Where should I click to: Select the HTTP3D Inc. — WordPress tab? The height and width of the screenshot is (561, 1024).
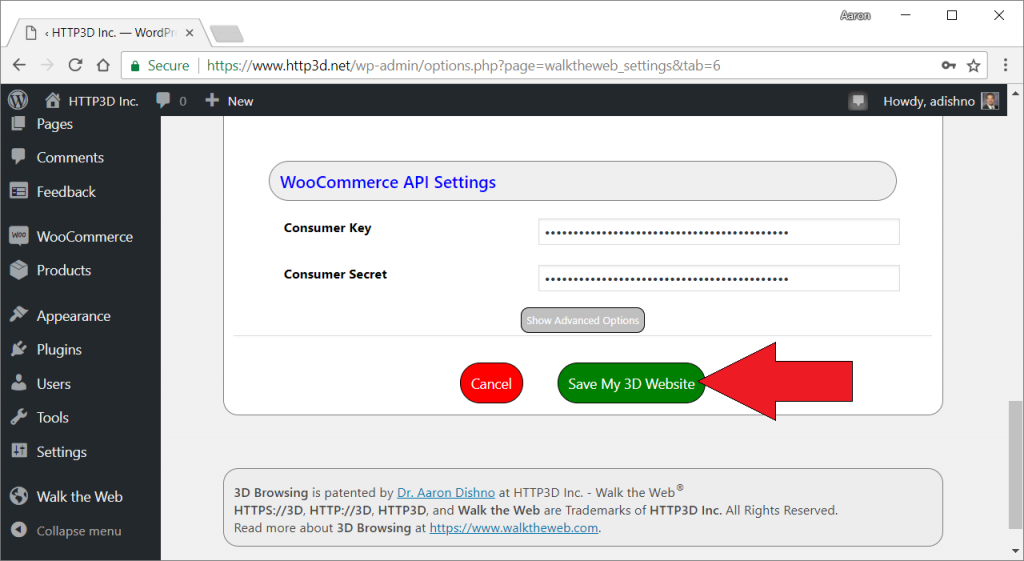pos(108,33)
